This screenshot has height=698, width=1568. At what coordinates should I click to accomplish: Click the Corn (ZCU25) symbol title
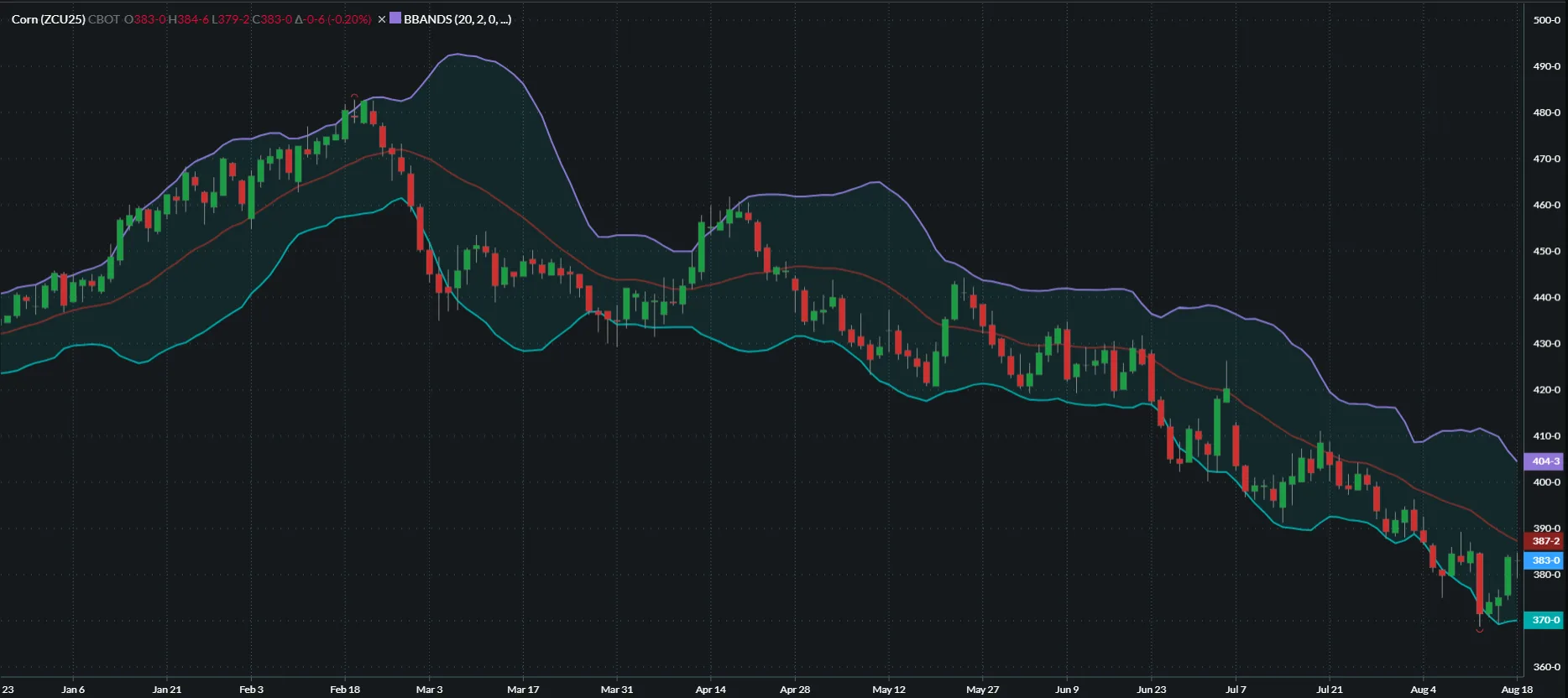(48, 19)
